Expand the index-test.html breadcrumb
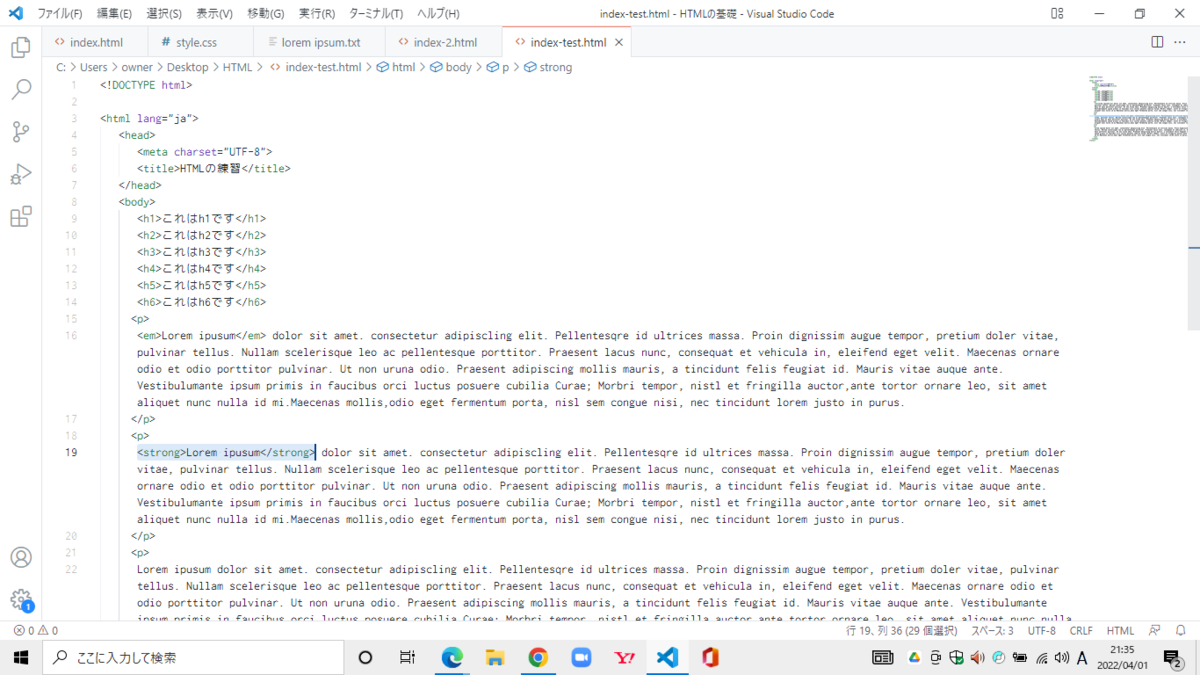 pyautogui.click(x=315, y=67)
